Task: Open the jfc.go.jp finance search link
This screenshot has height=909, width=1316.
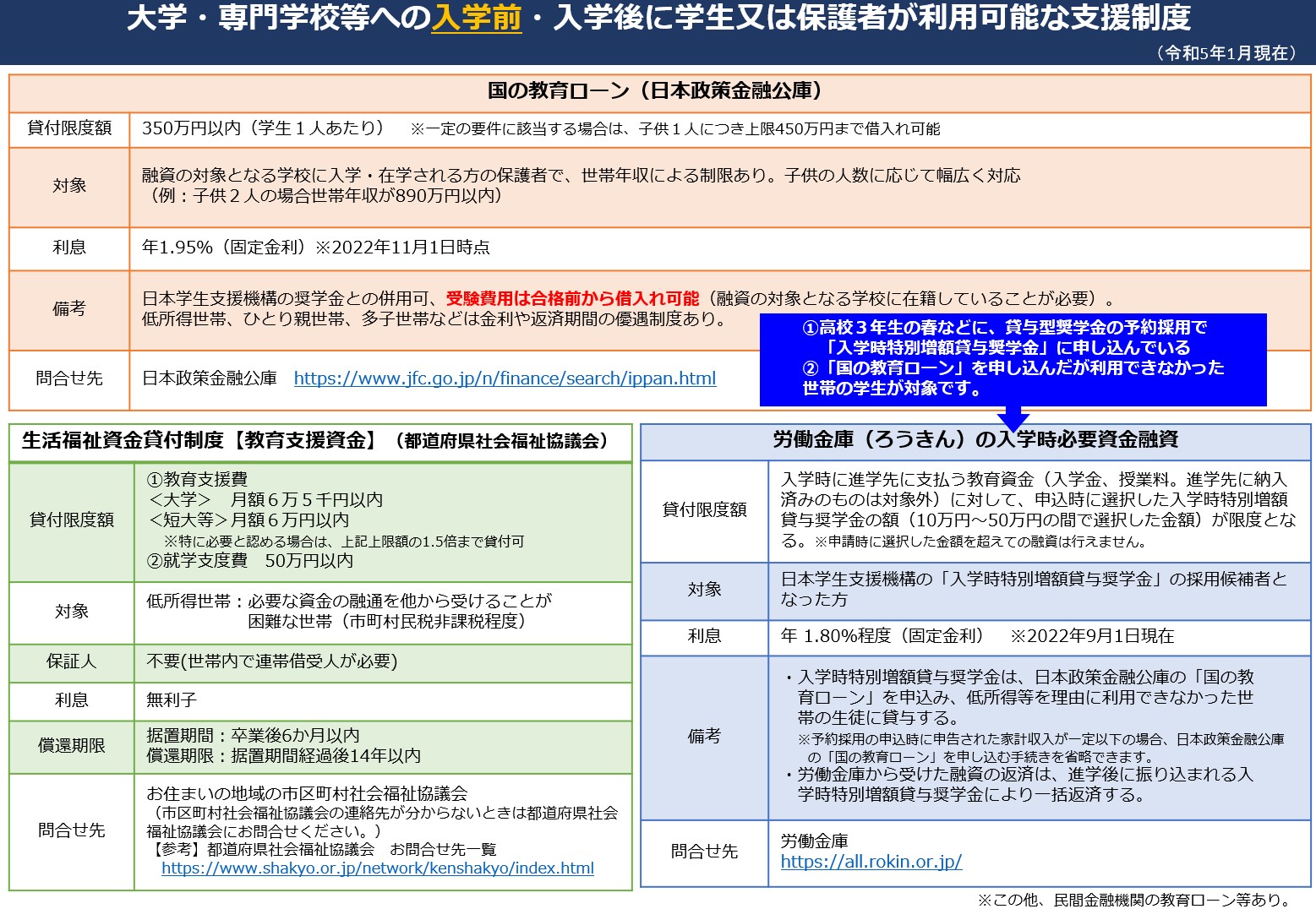Action: click(505, 378)
